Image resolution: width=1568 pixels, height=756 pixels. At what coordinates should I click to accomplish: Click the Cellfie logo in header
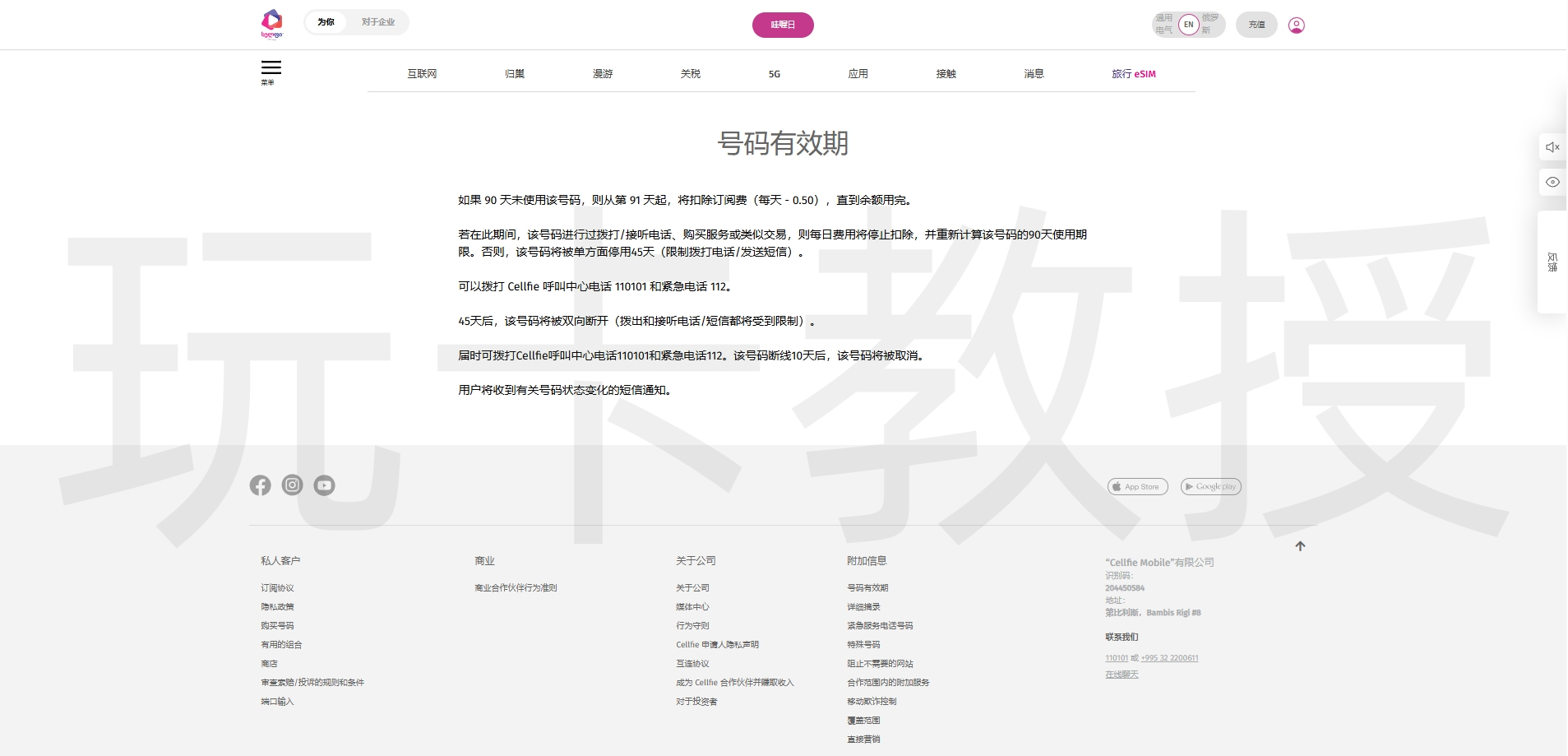[272, 23]
